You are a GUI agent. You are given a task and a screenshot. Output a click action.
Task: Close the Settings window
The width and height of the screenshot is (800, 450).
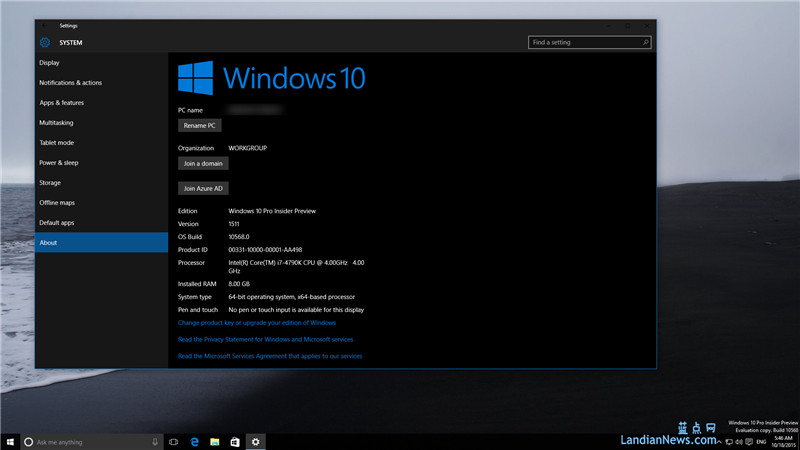[647, 26]
